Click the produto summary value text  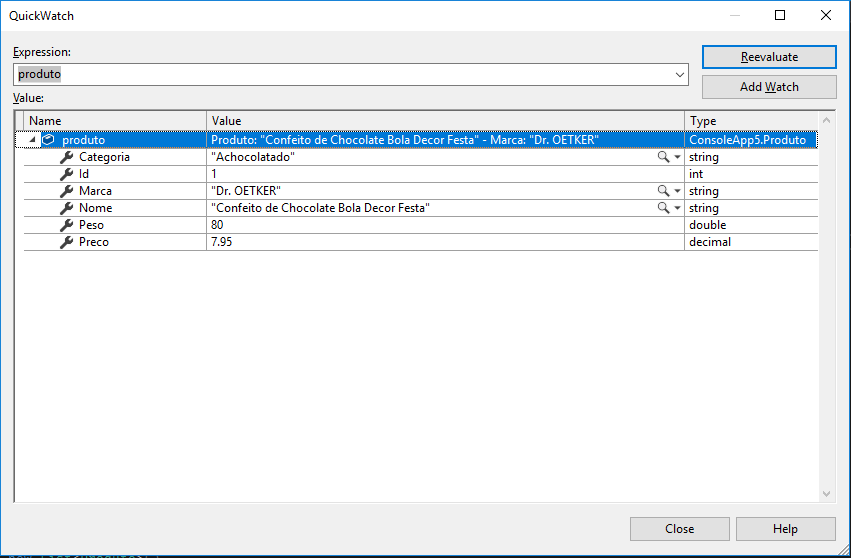[404, 140]
